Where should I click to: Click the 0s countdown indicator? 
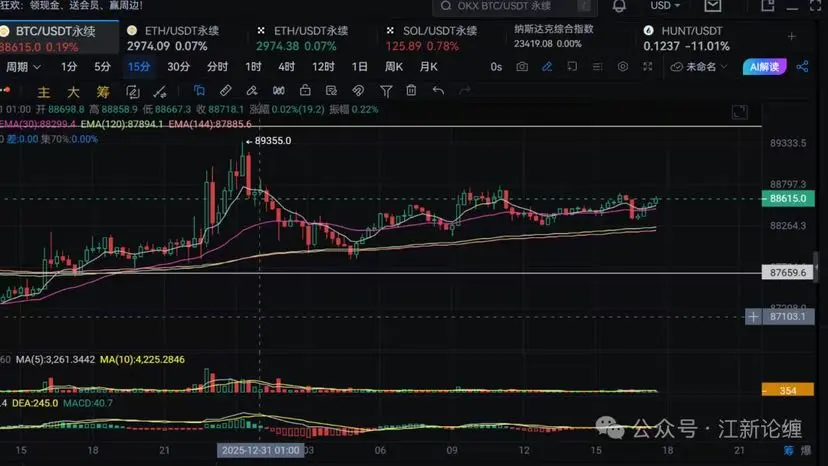(496, 67)
